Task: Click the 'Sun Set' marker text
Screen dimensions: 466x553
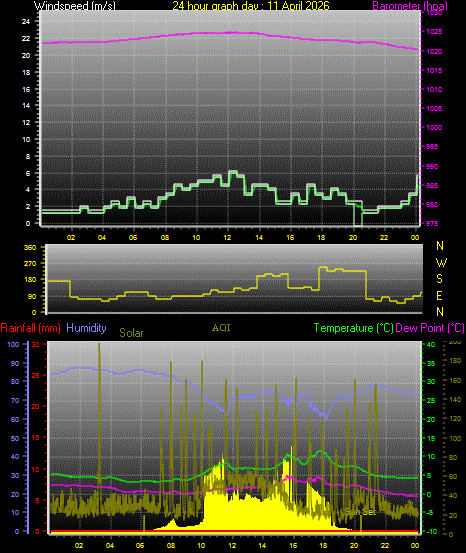Action: pos(360,512)
